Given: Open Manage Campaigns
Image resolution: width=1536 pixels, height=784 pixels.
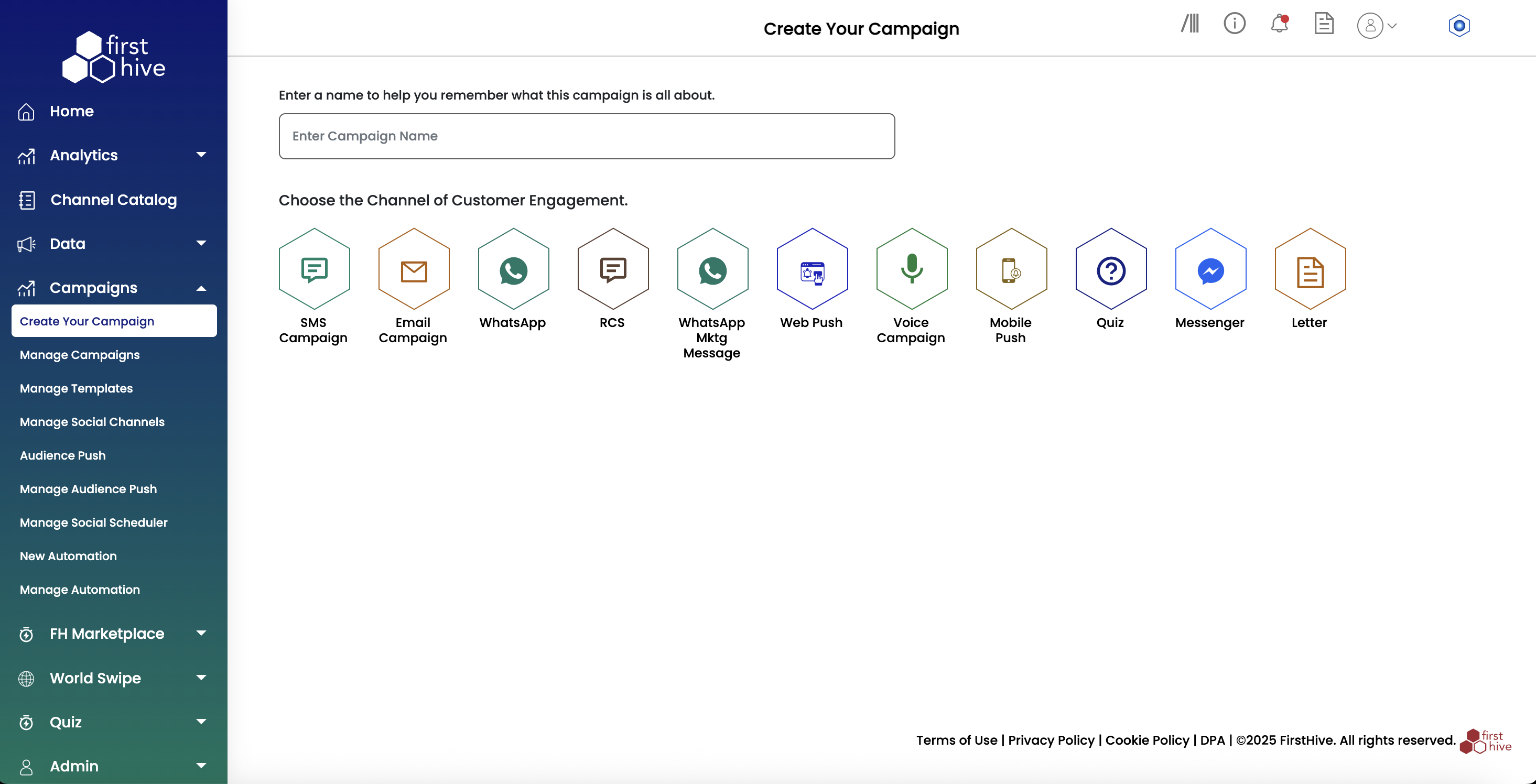Looking at the screenshot, I should (79, 355).
